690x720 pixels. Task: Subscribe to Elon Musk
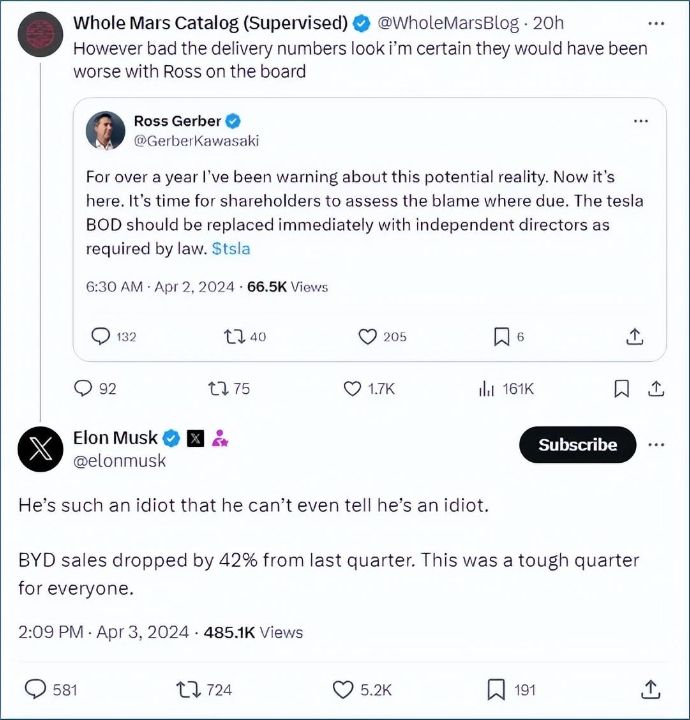tap(578, 444)
